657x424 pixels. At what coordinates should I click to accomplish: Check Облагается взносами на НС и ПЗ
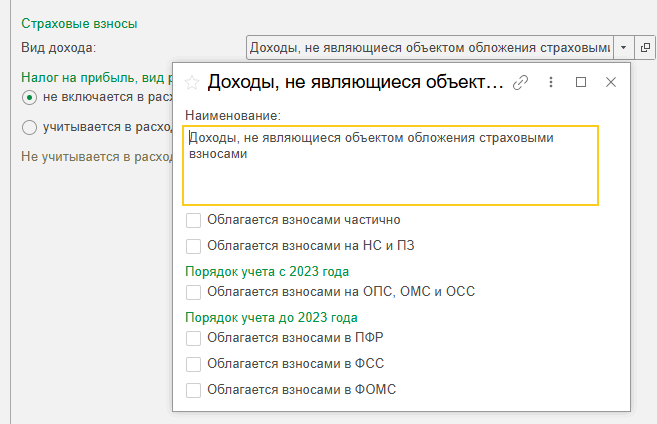pyautogui.click(x=193, y=246)
